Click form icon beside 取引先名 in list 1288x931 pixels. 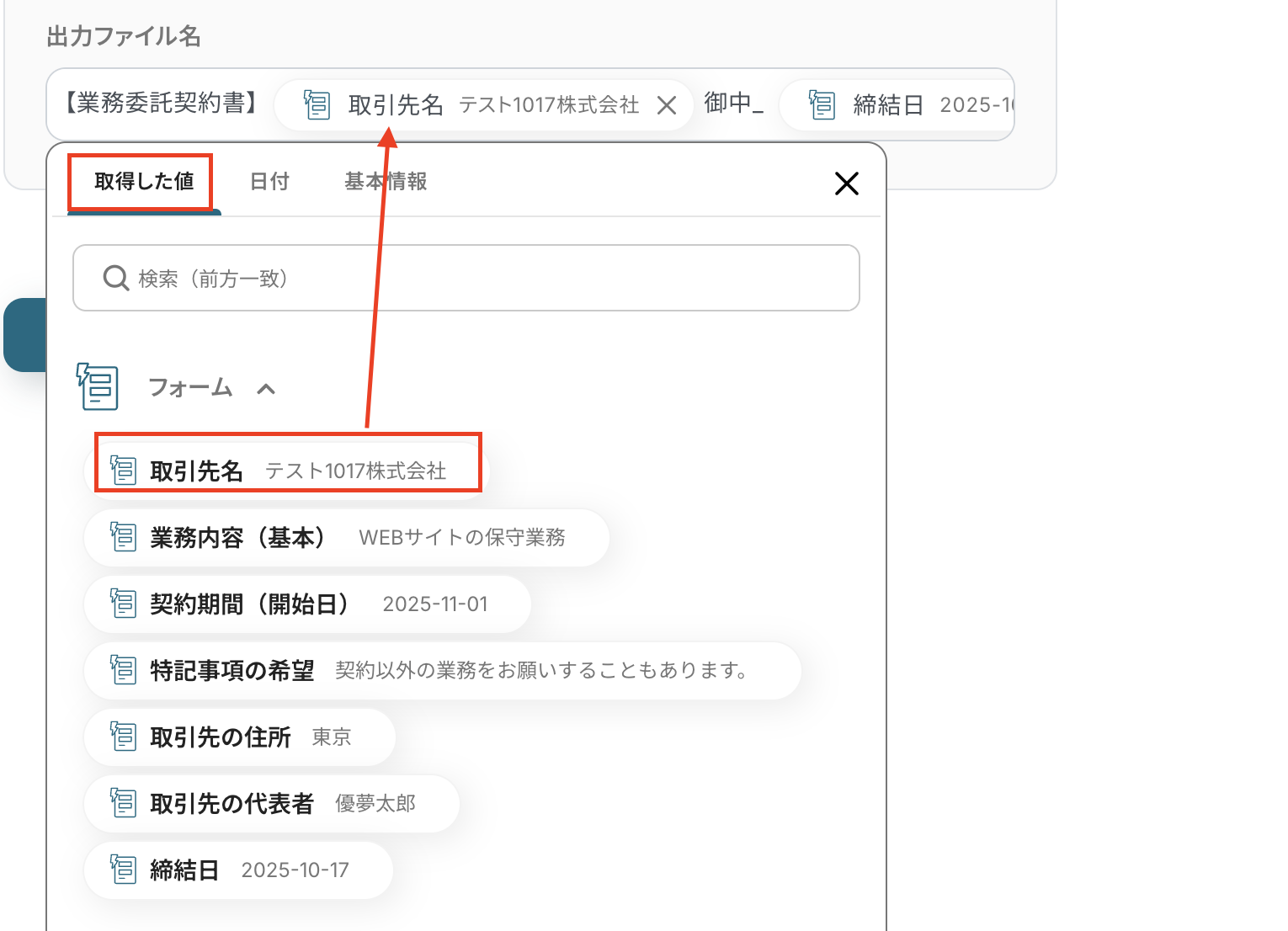coord(123,470)
